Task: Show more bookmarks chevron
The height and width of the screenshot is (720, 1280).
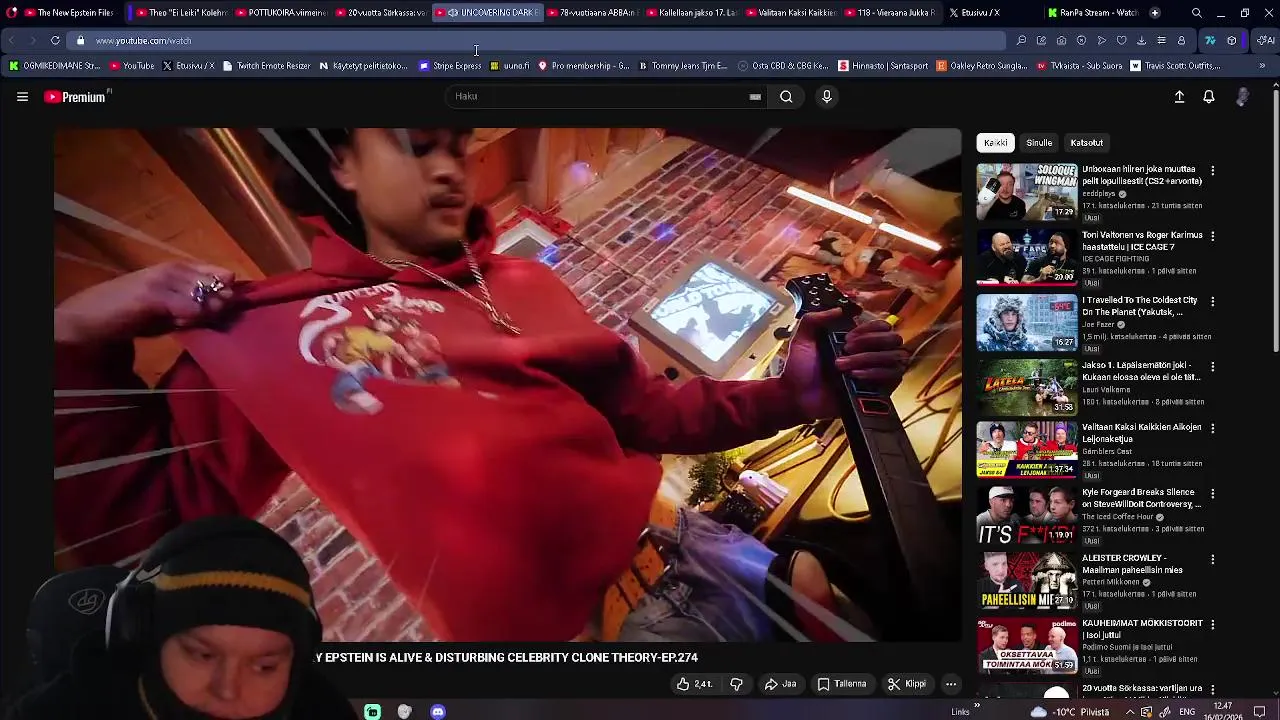Action: click(1262, 66)
